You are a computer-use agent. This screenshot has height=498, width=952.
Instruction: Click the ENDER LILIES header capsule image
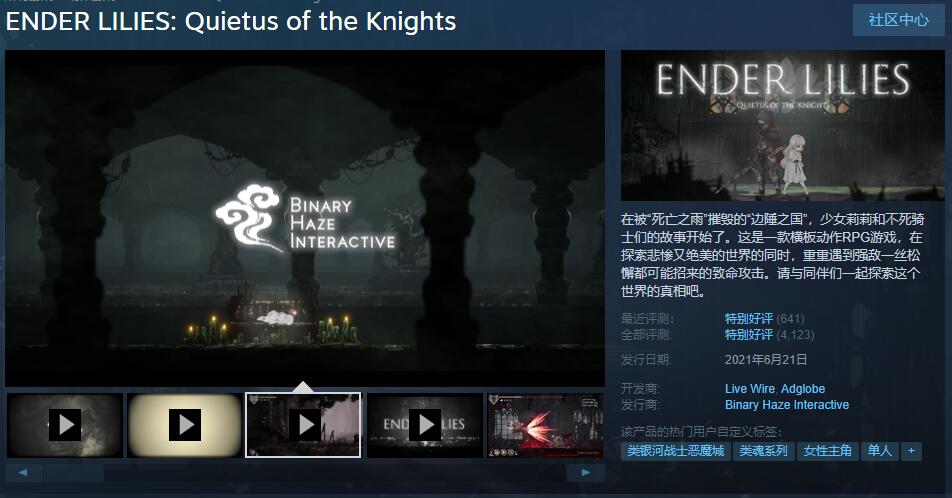click(x=783, y=126)
